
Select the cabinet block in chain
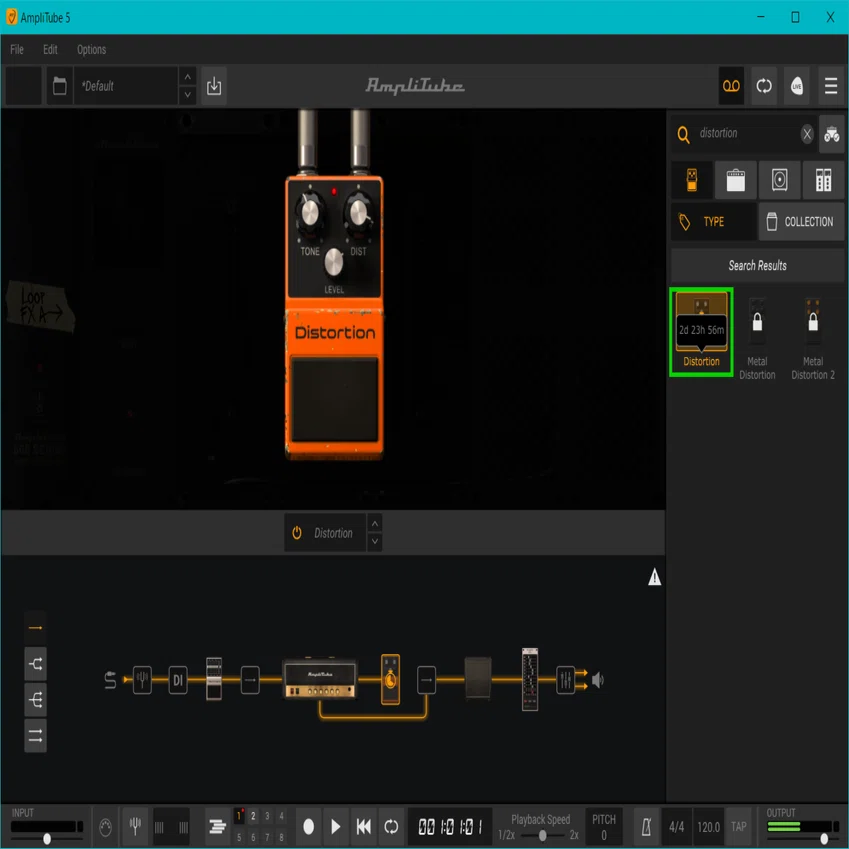pos(478,678)
